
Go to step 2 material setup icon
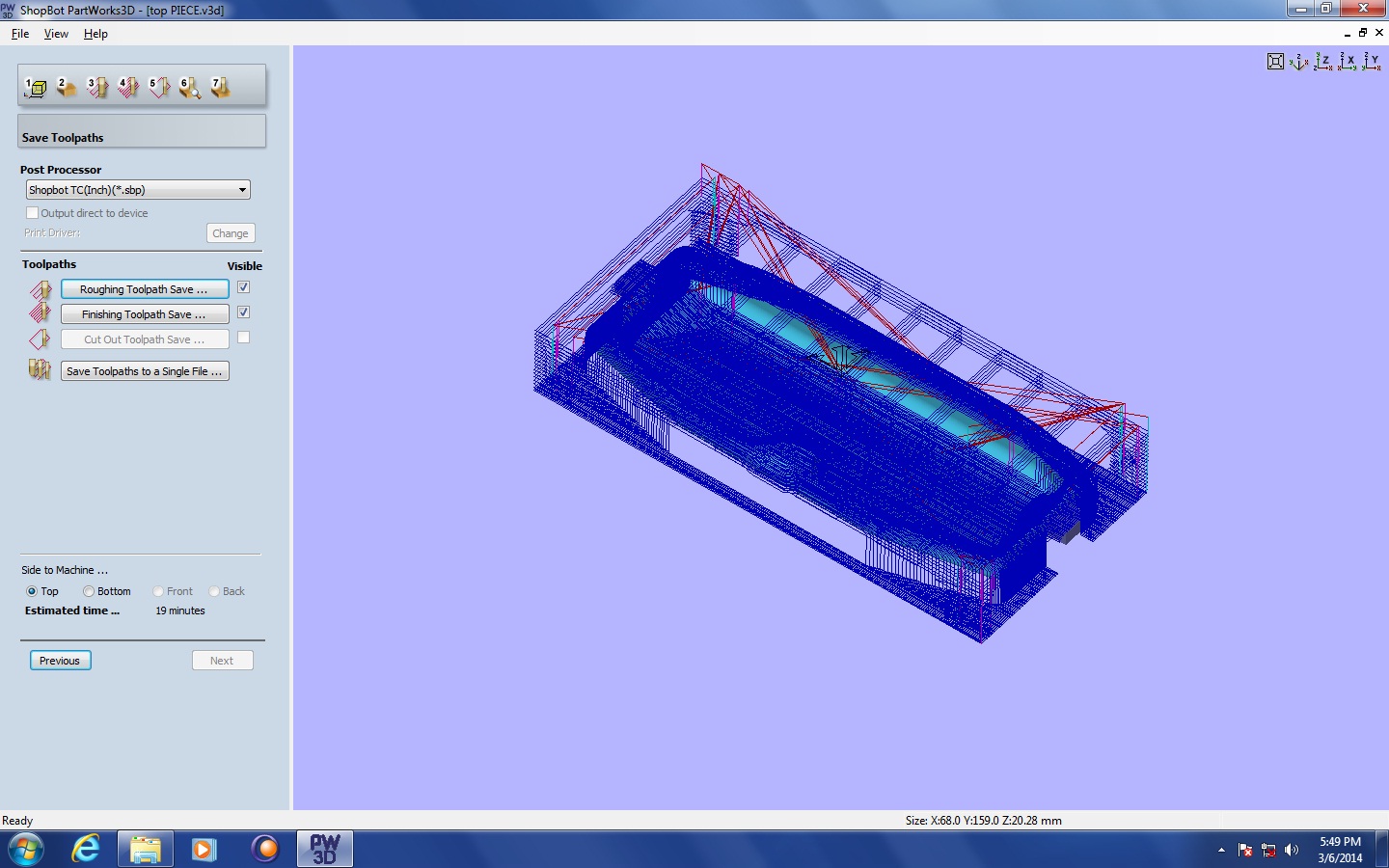tap(67, 88)
